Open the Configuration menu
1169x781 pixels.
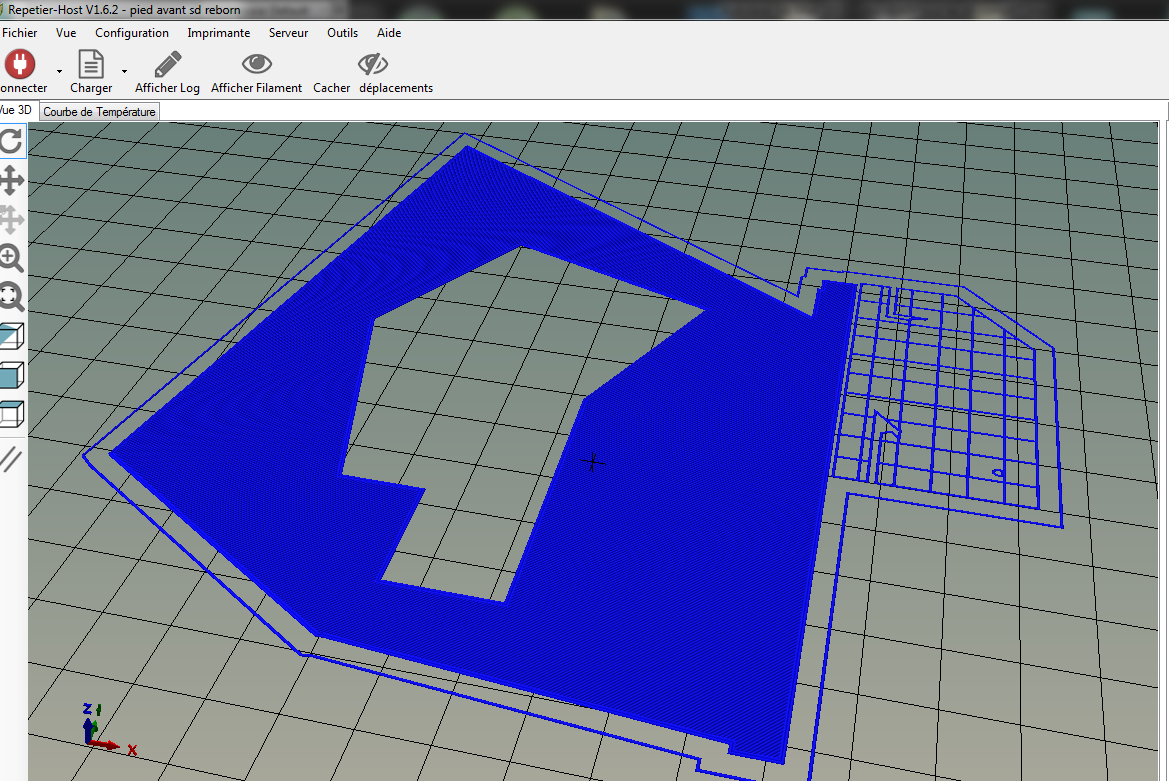coord(132,33)
